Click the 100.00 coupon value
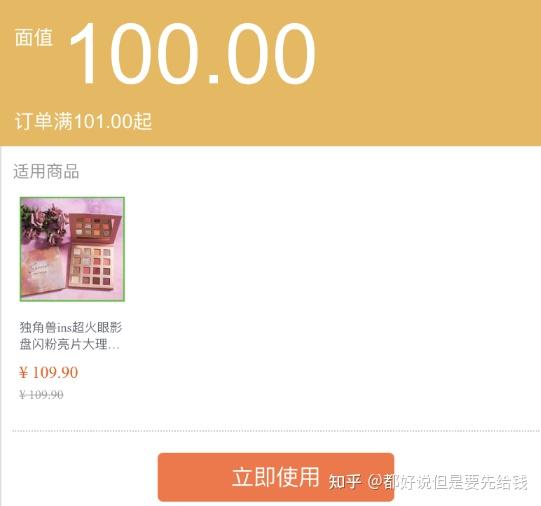The width and height of the screenshot is (541, 506). coord(193,53)
